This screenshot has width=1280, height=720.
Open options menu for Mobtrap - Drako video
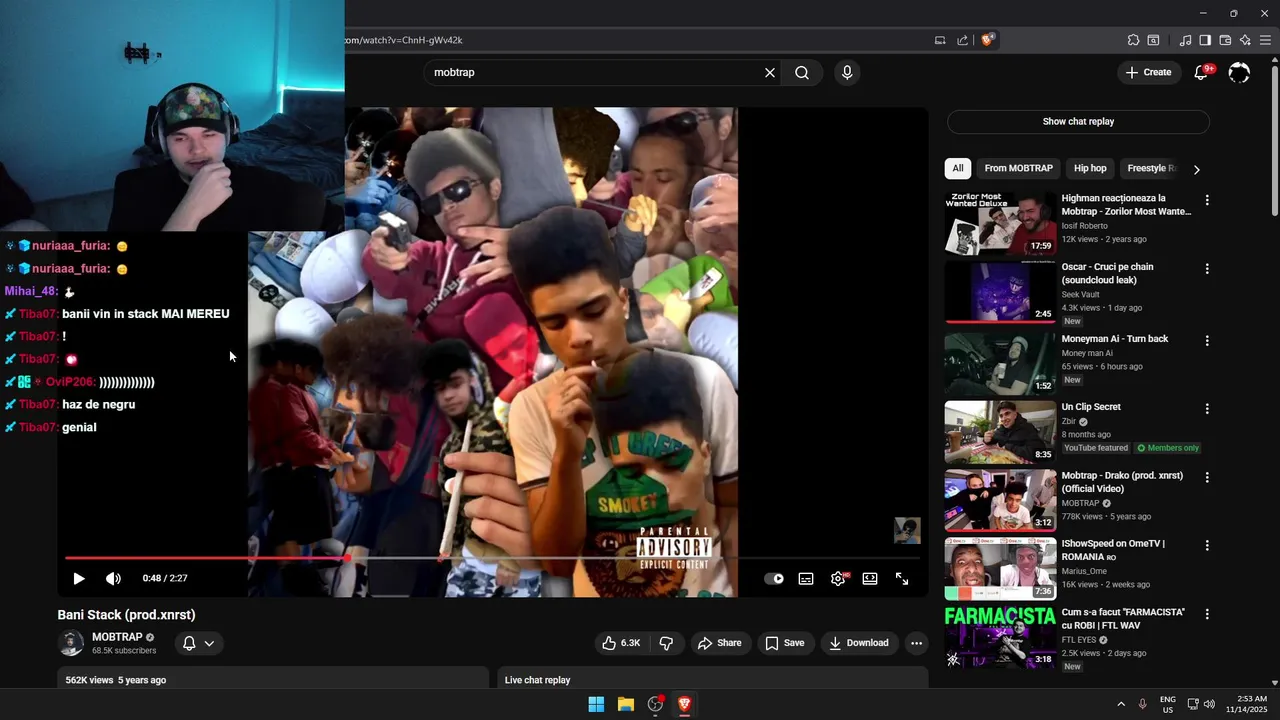[x=1207, y=477]
